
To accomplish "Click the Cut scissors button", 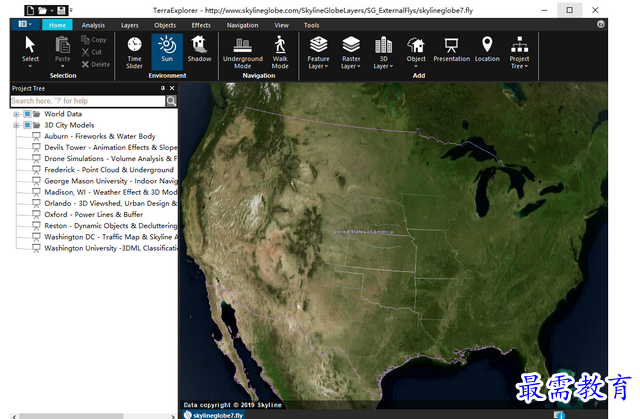I will point(92,52).
